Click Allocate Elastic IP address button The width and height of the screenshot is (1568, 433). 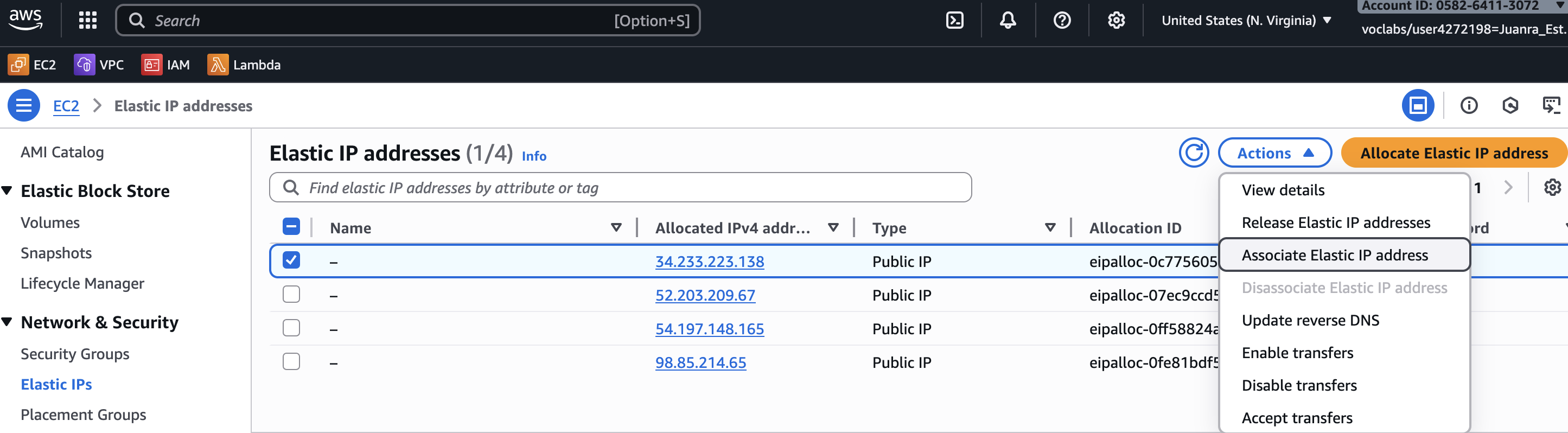[x=1454, y=153]
